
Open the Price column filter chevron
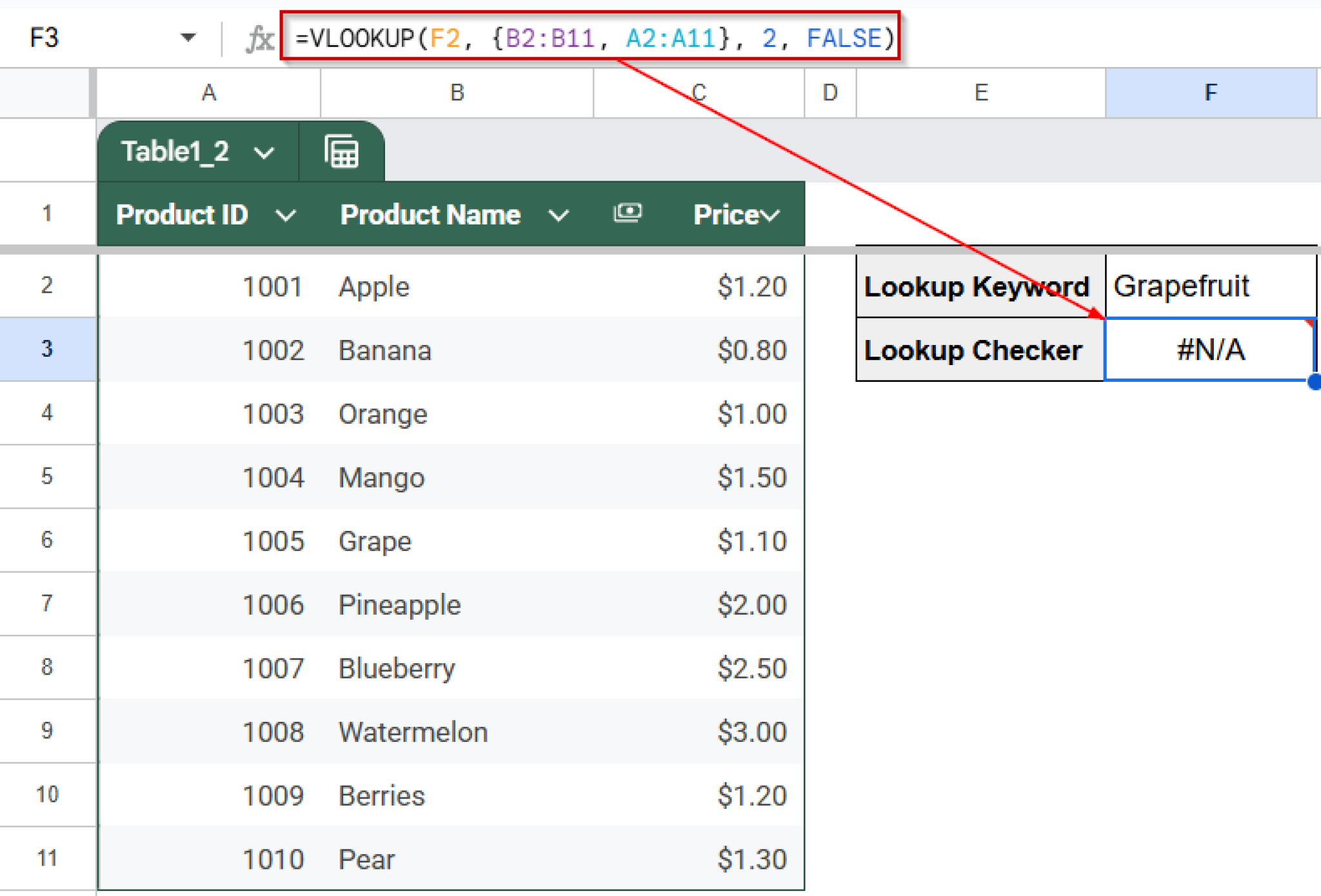point(771,215)
